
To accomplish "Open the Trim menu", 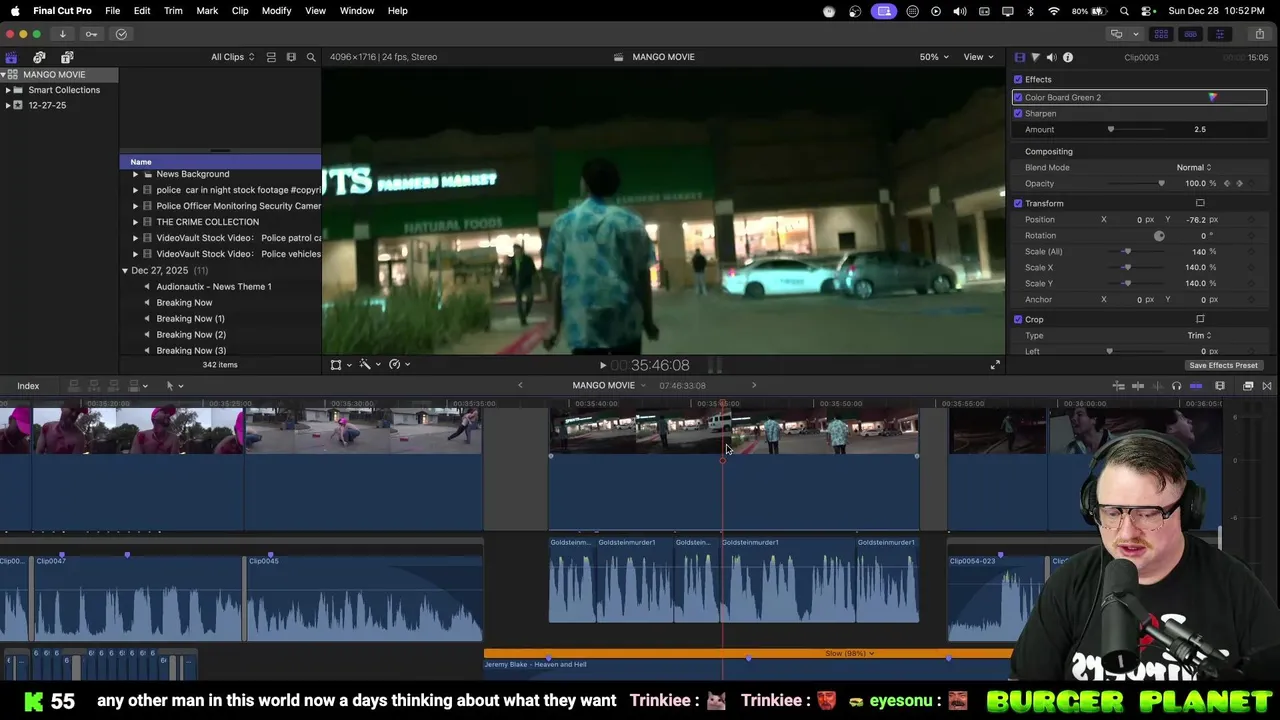I will [173, 11].
